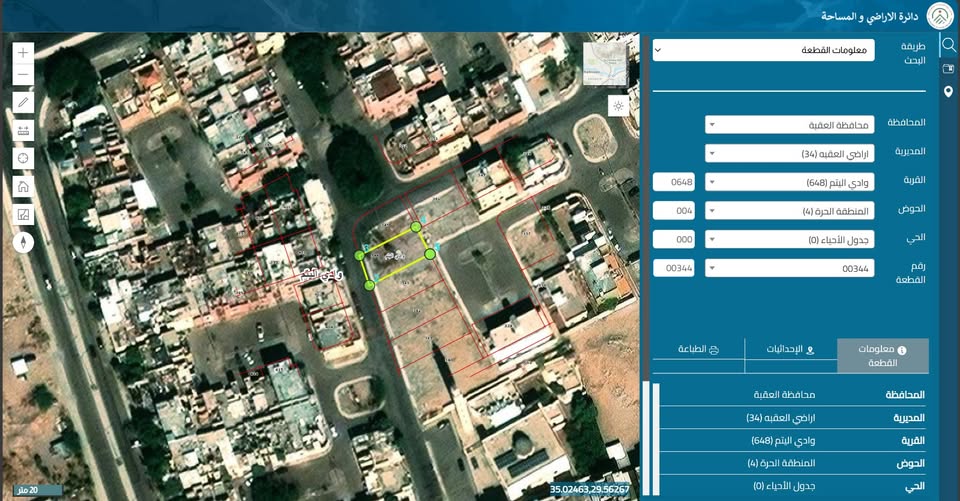Click the village code field 0648

click(x=674, y=182)
